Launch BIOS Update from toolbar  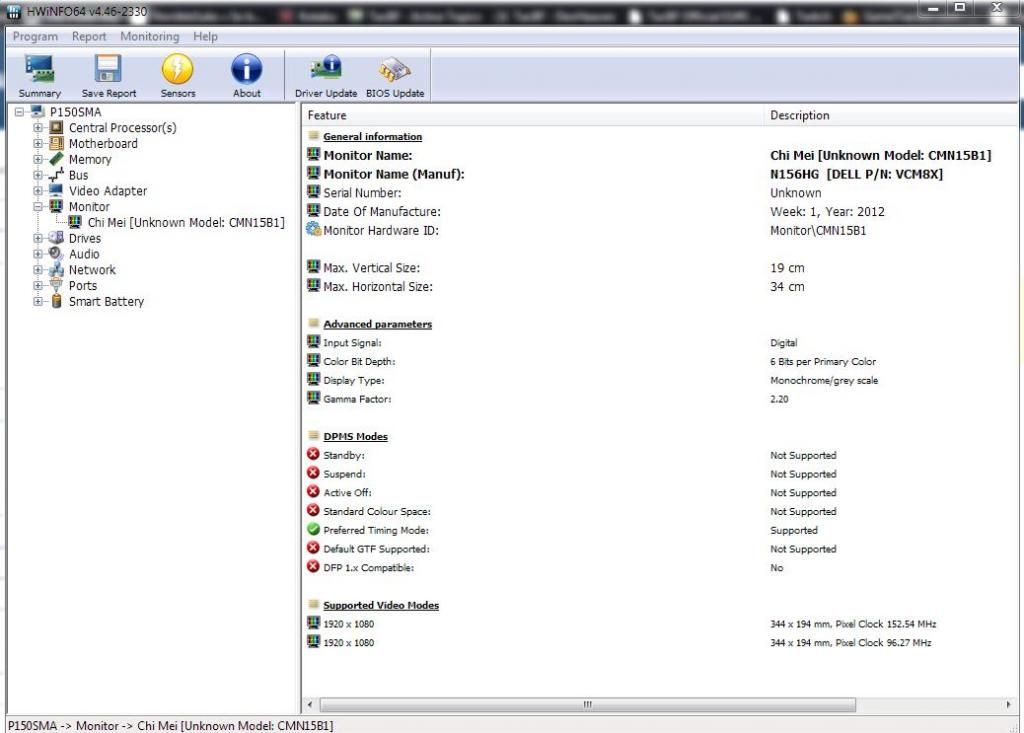pyautogui.click(x=394, y=69)
